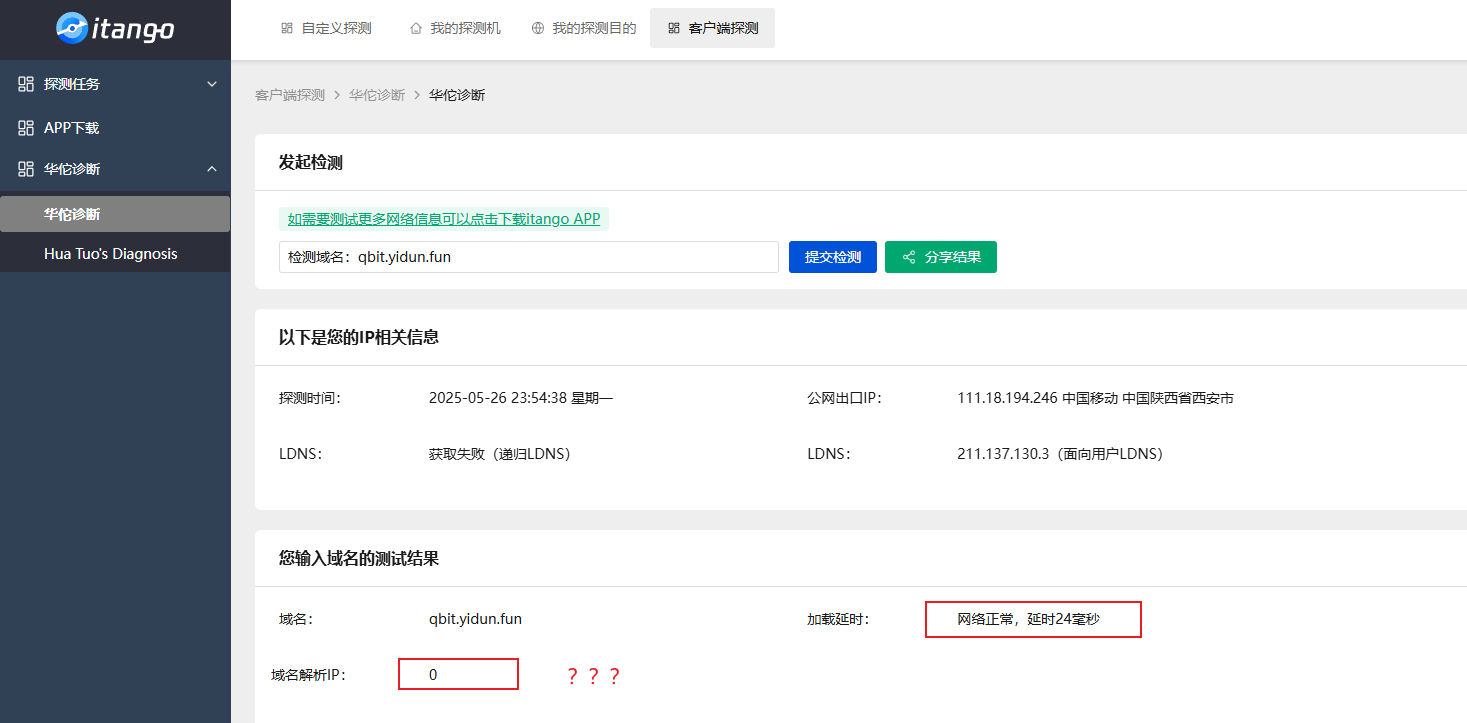The image size is (1467, 723).
Task: Click the 检测域名 input field
Action: click(529, 257)
